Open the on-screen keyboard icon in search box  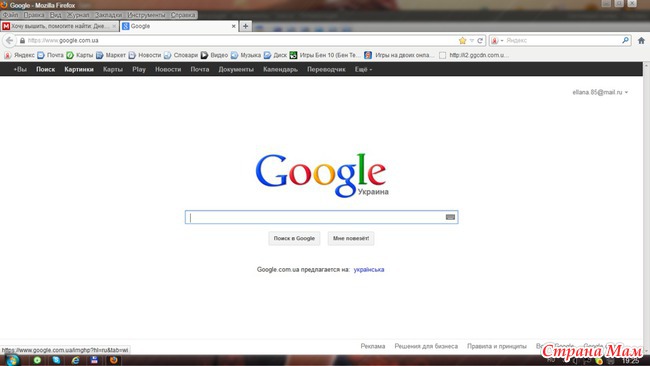pos(450,217)
